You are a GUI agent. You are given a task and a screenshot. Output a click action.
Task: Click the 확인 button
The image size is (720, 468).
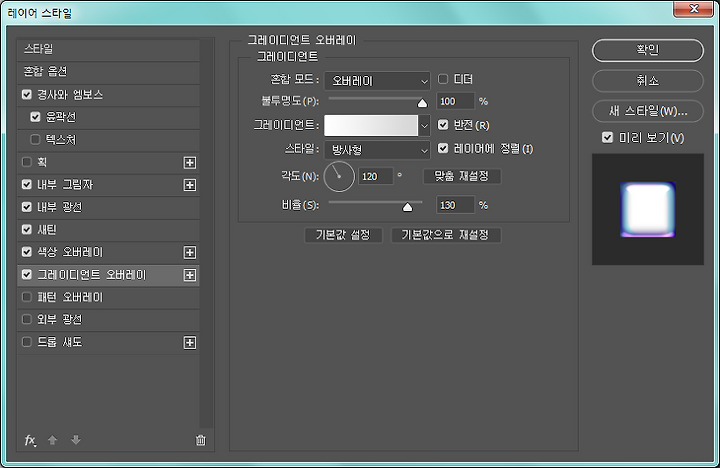pyautogui.click(x=648, y=50)
